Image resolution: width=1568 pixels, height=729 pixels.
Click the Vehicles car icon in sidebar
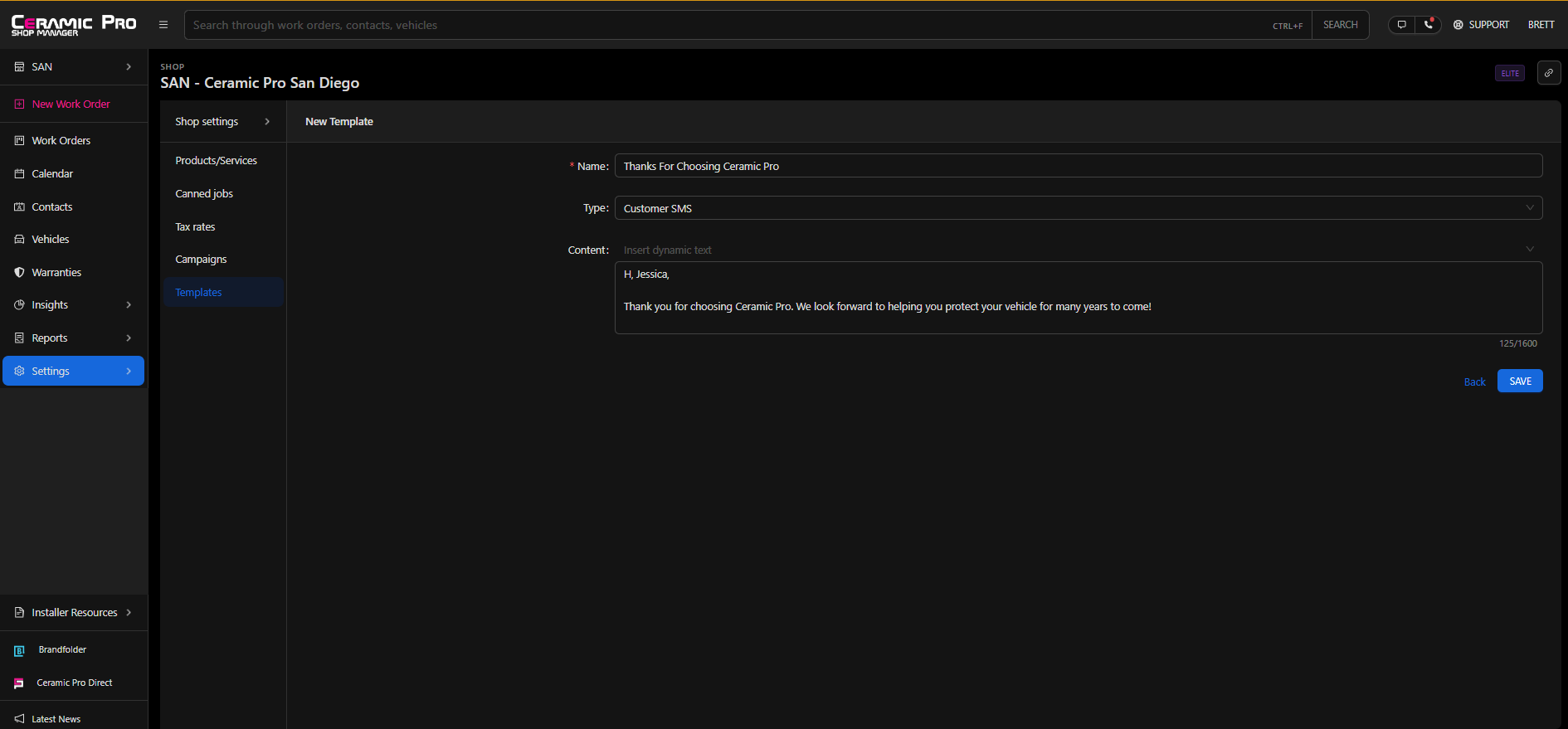pos(19,240)
